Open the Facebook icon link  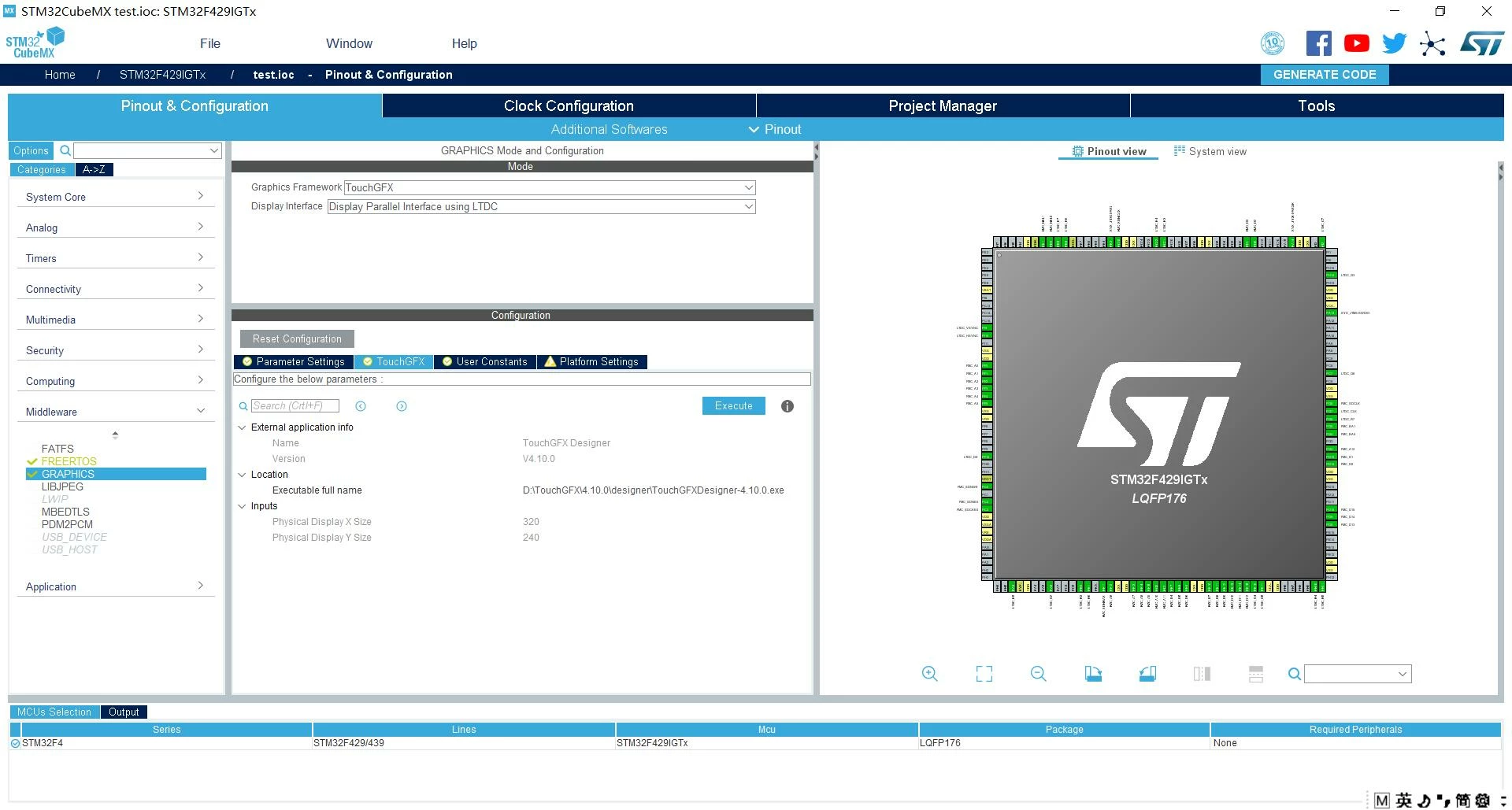coord(1318,43)
